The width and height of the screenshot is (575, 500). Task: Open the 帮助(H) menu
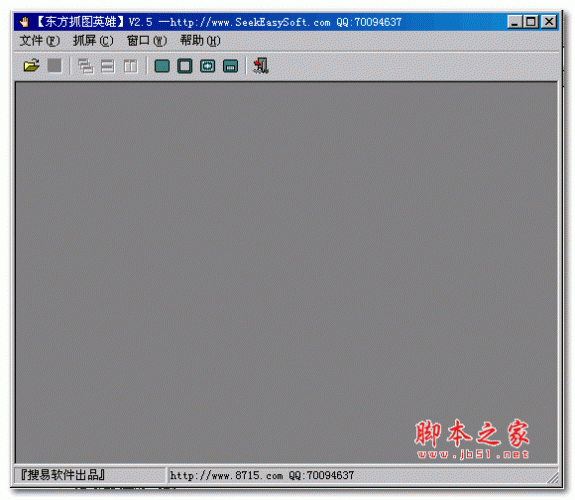point(200,41)
